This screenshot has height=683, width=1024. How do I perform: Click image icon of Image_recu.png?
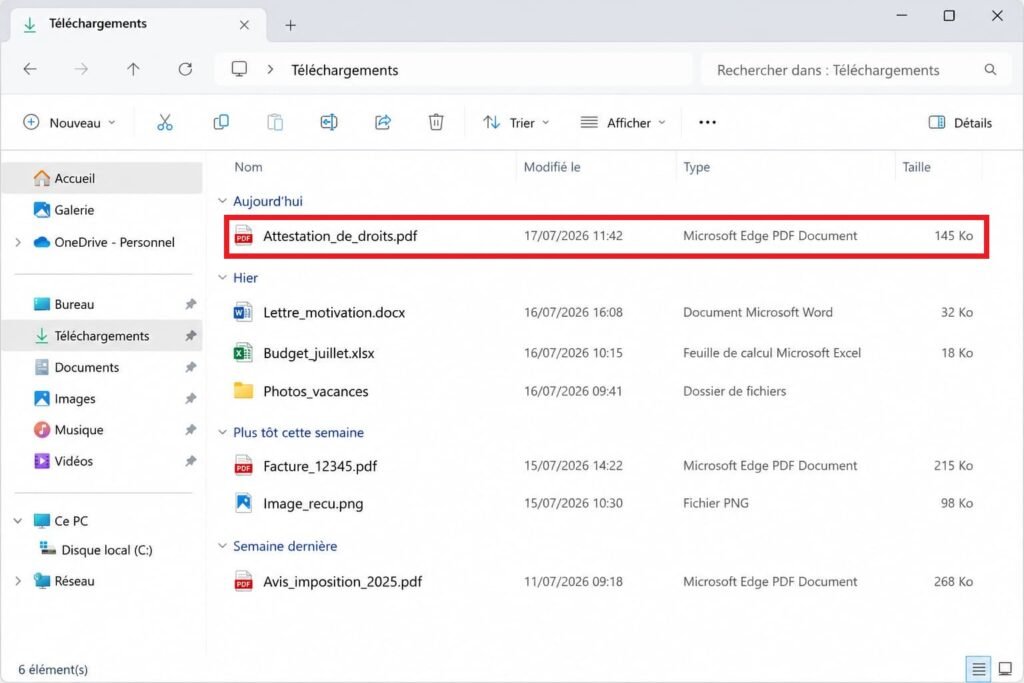[x=243, y=503]
